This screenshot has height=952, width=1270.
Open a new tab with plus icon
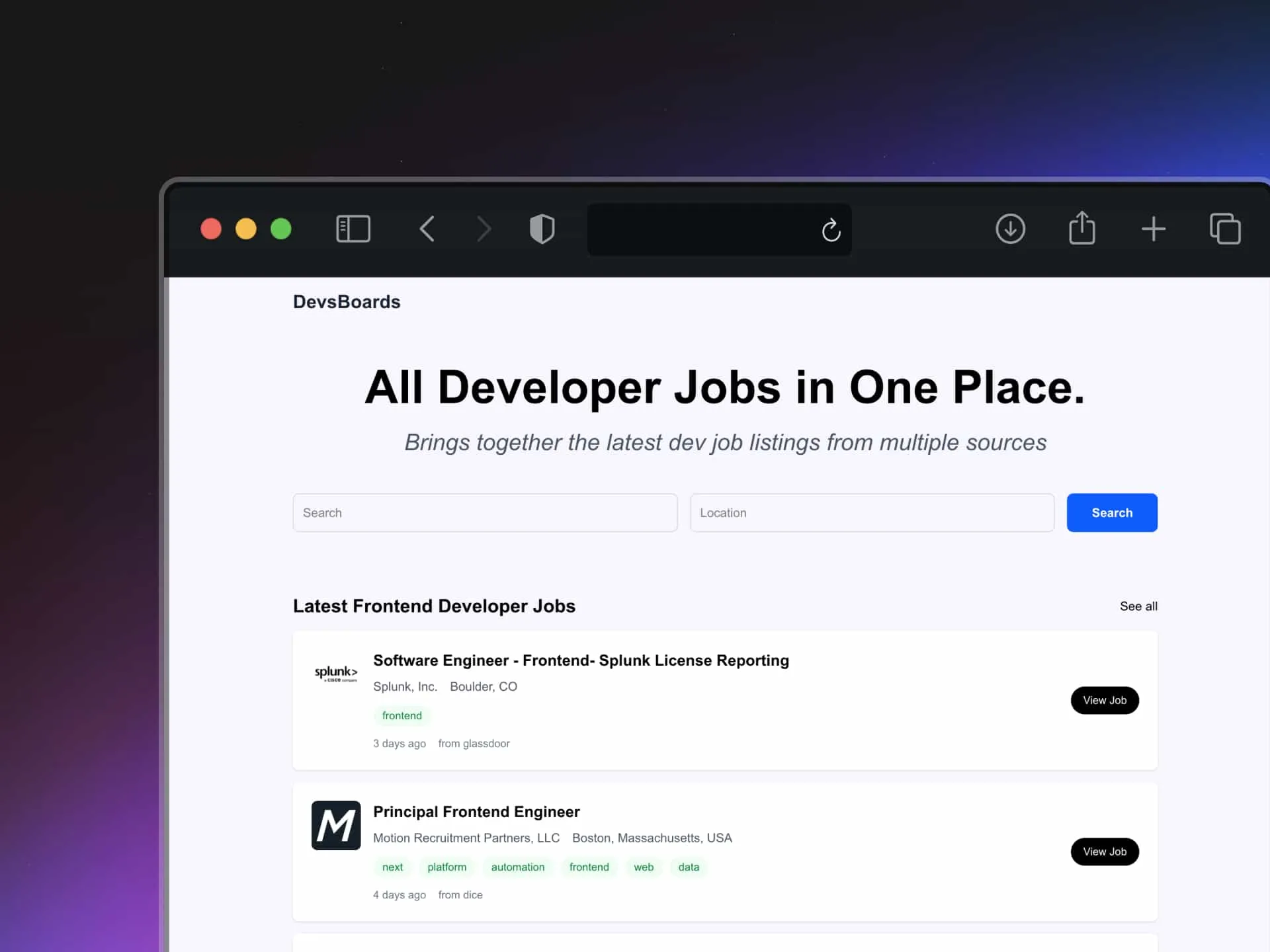[x=1153, y=229]
